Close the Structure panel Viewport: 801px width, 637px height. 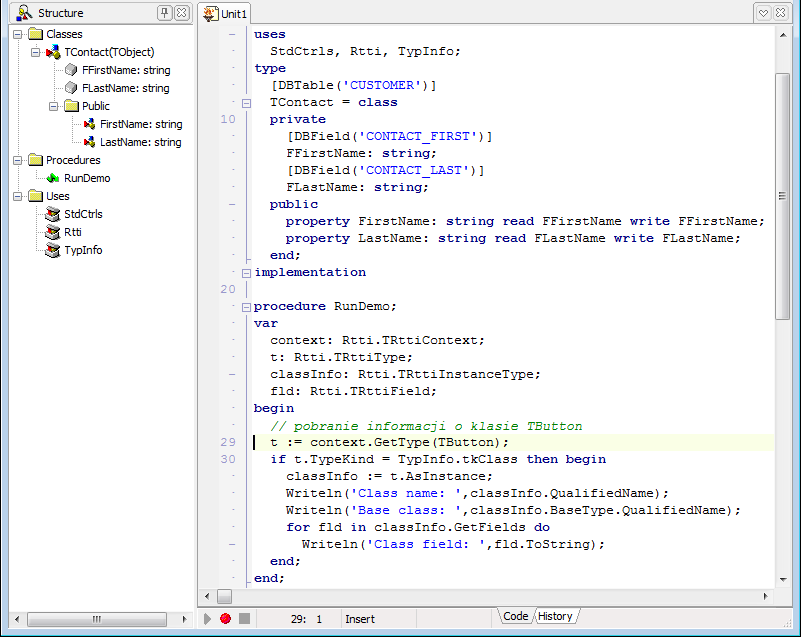[x=181, y=13]
